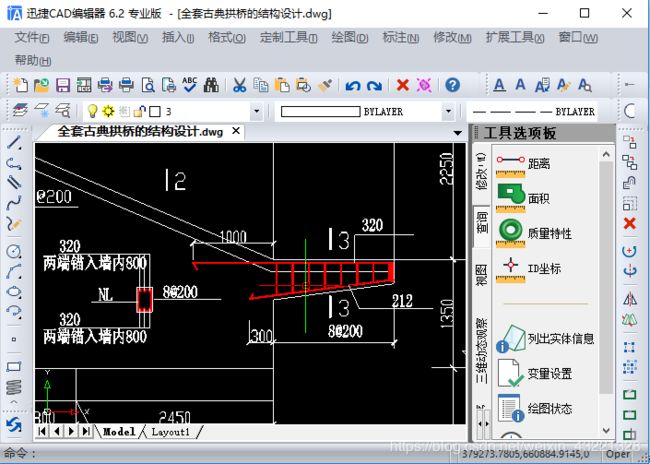Open 质量特性 mass properties tool
The height and width of the screenshot is (464, 650).
pos(533,233)
